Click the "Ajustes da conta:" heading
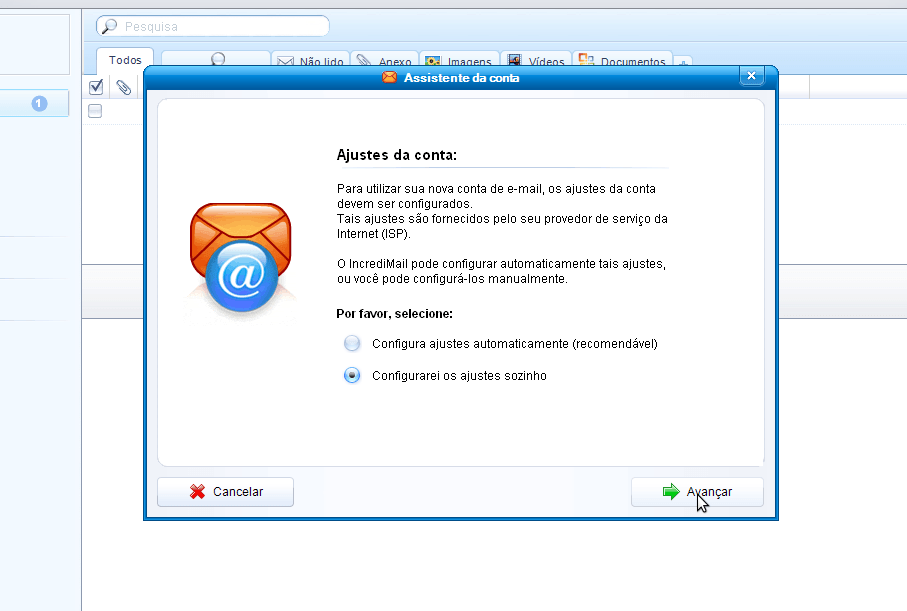Screen dimensions: 907x611 point(397,155)
